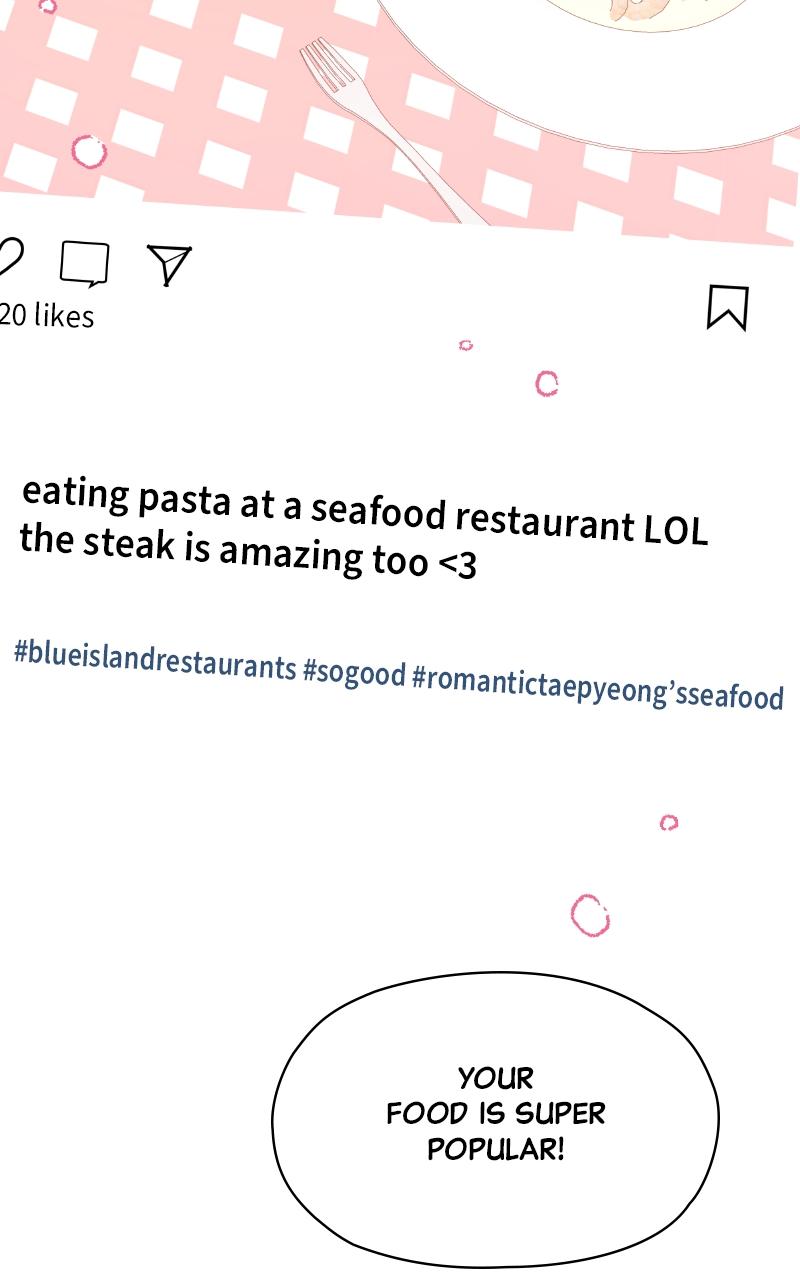Save post with the bookmark icon
800x1280 pixels.
pyautogui.click(x=727, y=306)
